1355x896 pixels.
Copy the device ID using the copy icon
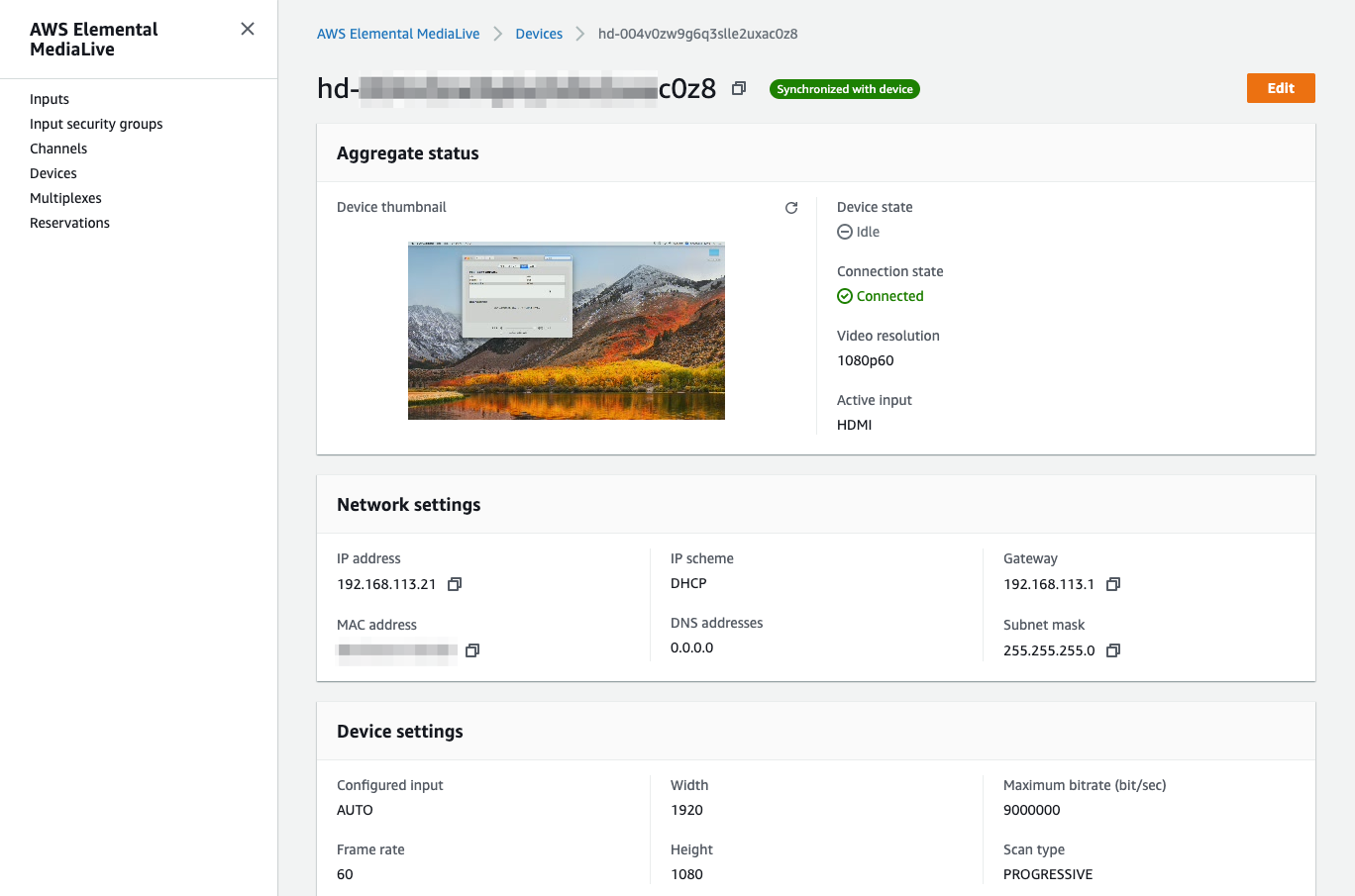tap(738, 88)
